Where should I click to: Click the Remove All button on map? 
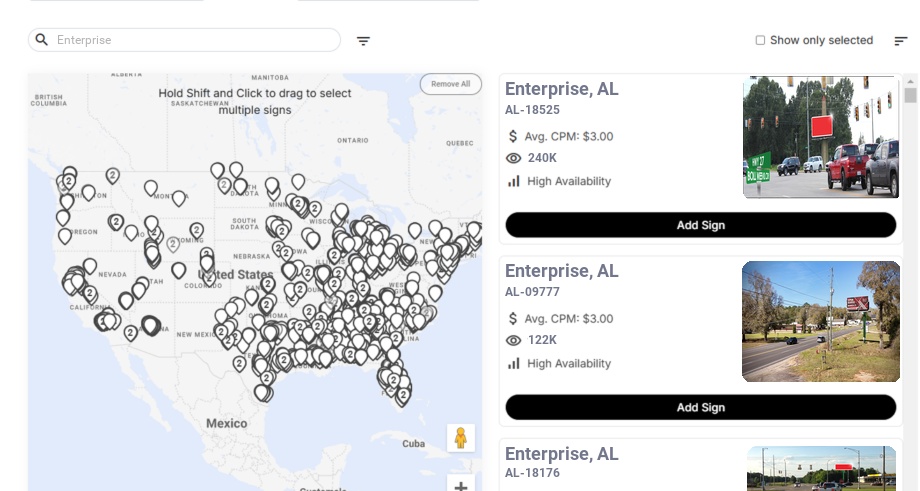tap(451, 84)
